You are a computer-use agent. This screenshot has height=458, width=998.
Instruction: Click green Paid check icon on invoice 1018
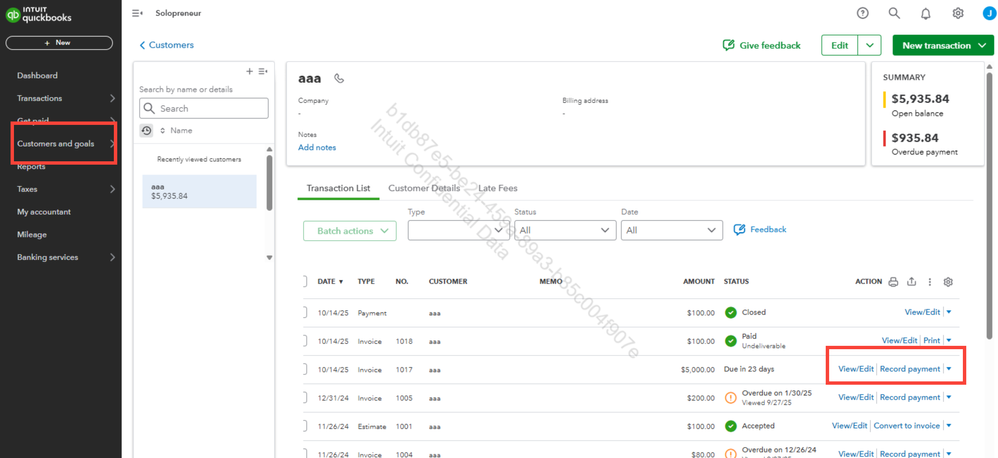tap(731, 341)
